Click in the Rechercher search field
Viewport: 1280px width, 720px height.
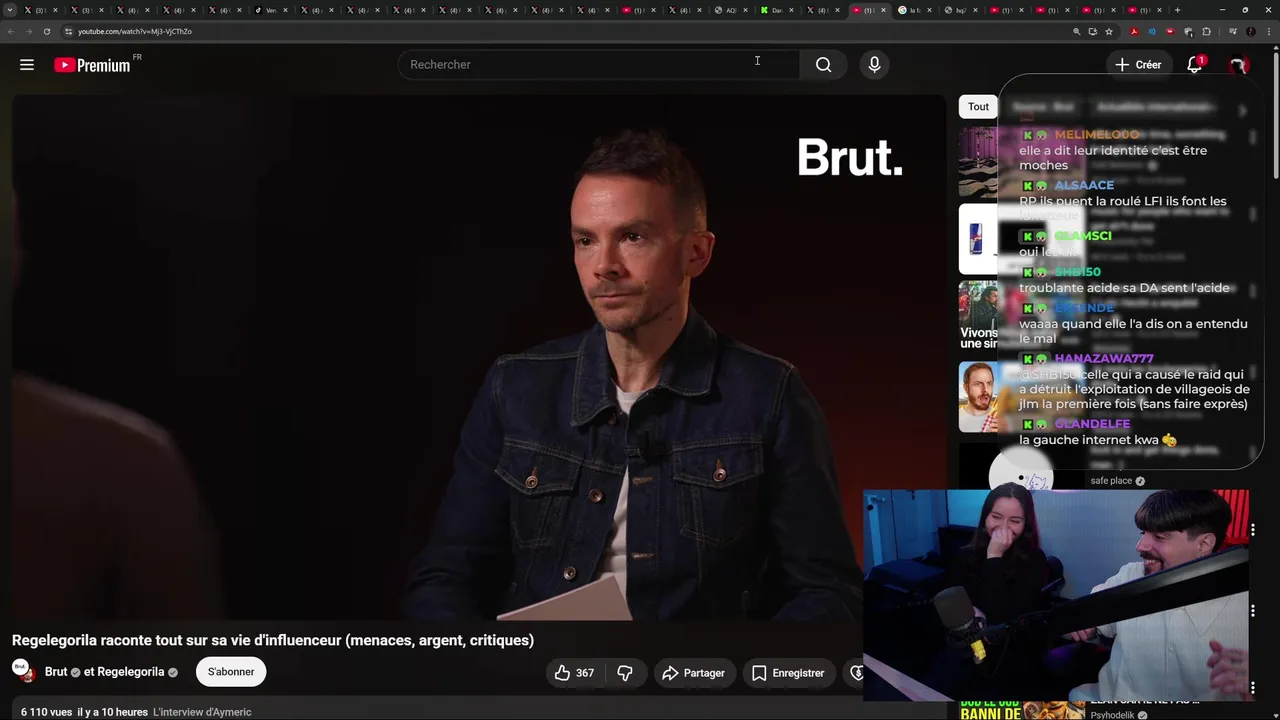pyautogui.click(x=598, y=65)
